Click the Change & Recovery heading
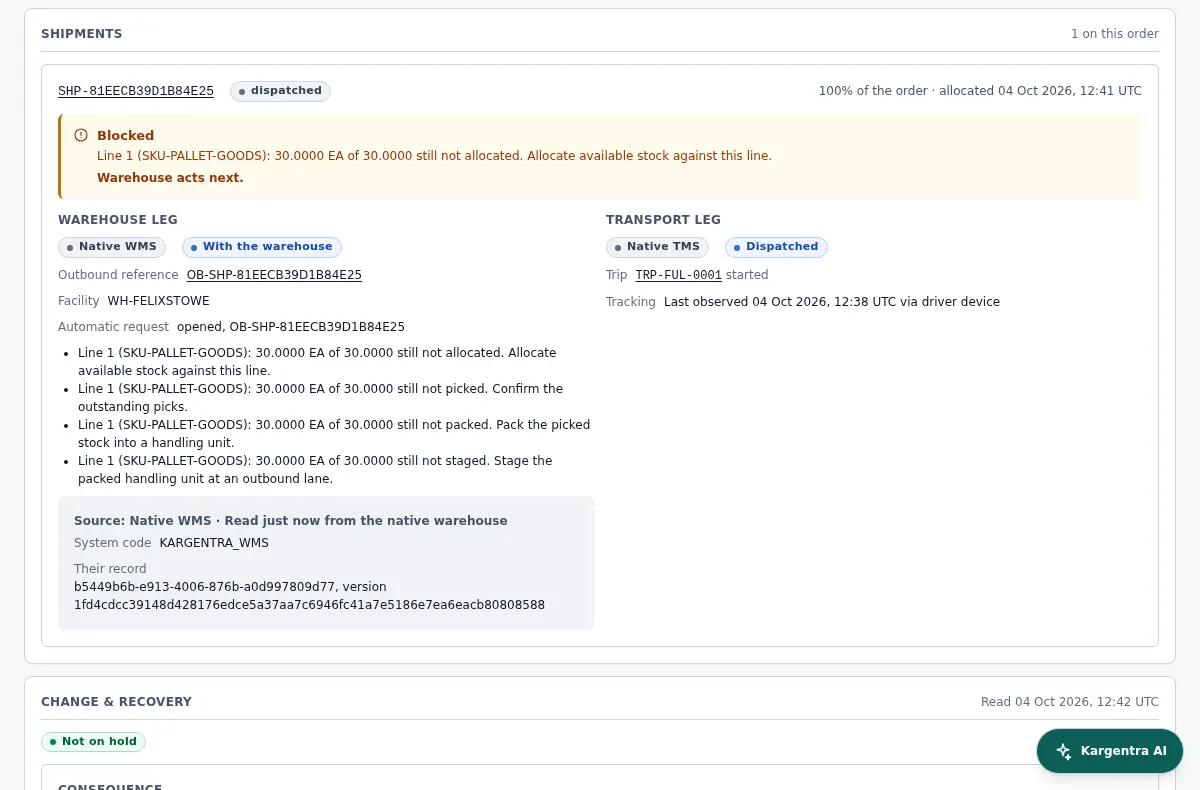 pyautogui.click(x=116, y=702)
